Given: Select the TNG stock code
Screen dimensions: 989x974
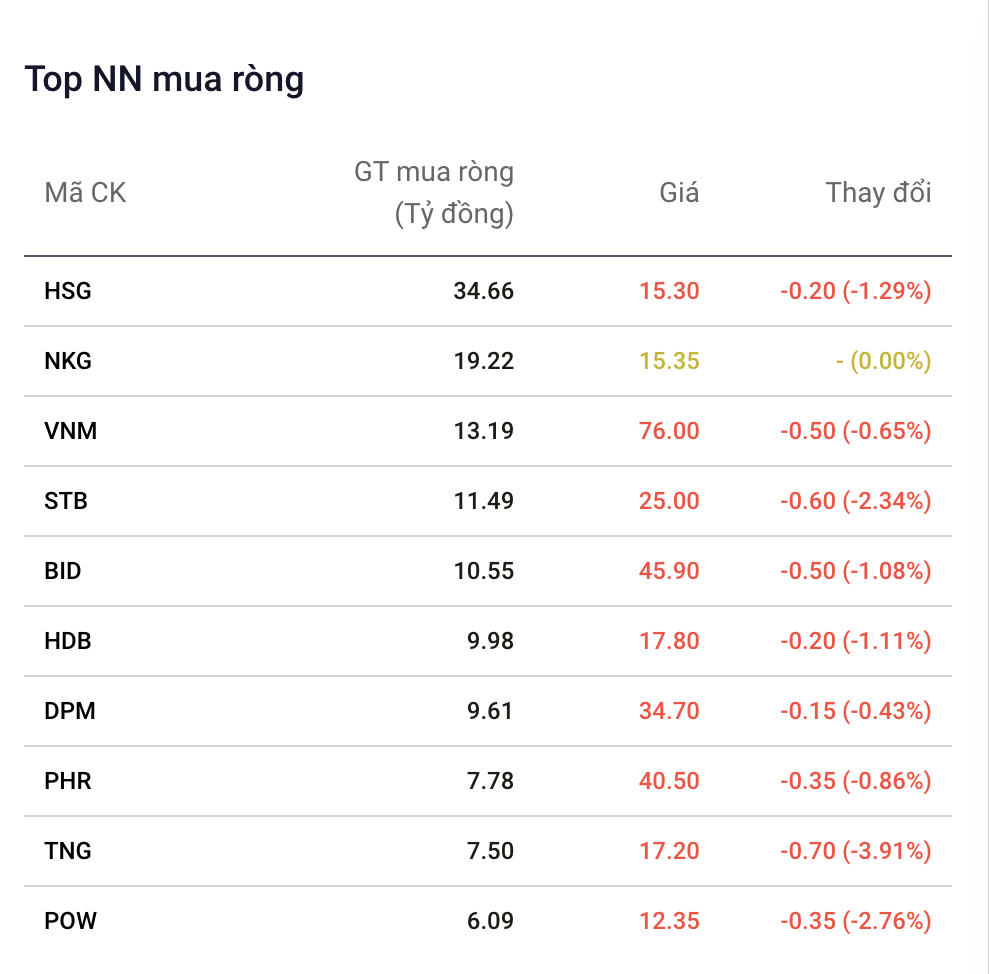Looking at the screenshot, I should (x=67, y=851).
